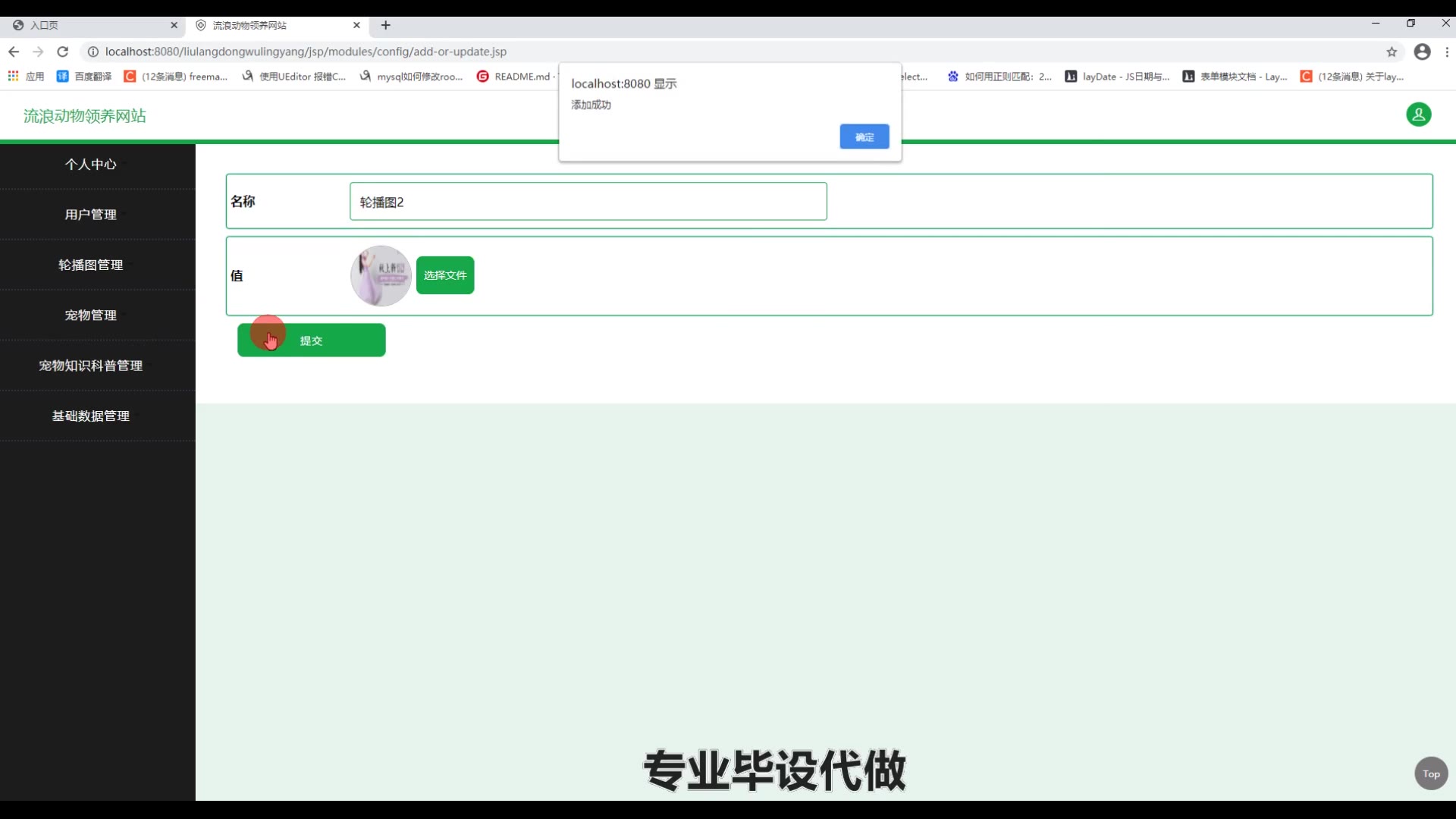Viewport: 1456px width, 819px height.
Task: Open the 百度翻译 bookmark
Action: (x=83, y=76)
